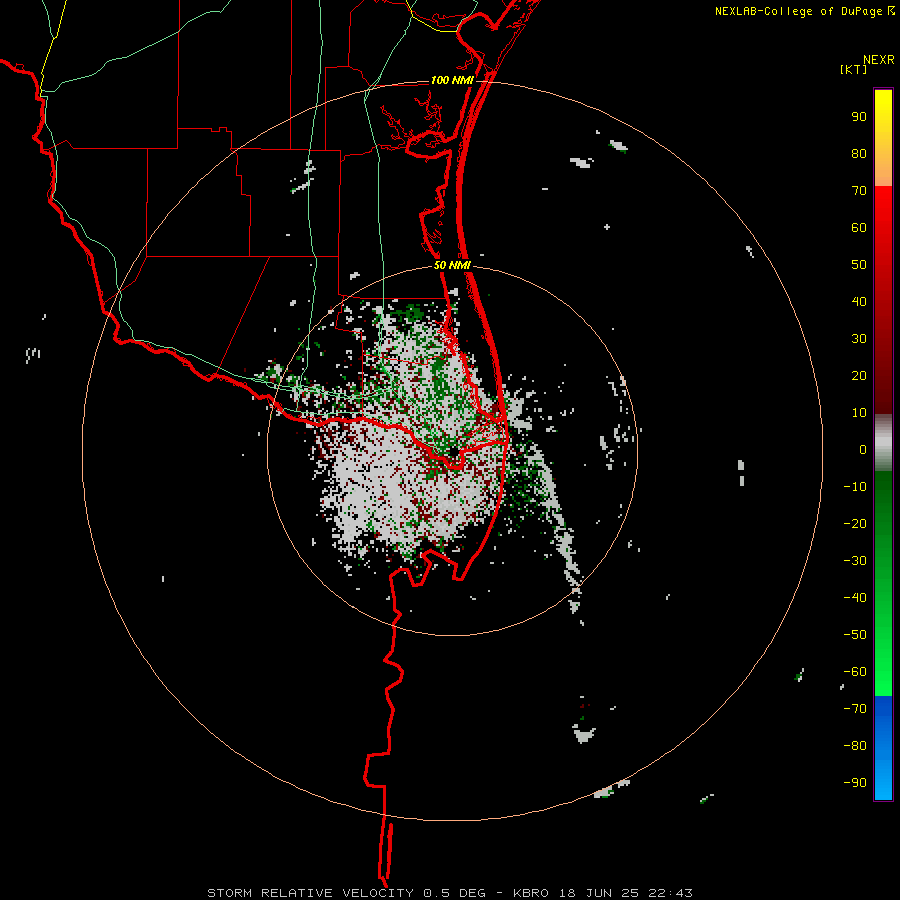Screen dimensions: 900x900
Task: Click the 0 value on the velocity scale
Action: click(x=863, y=449)
